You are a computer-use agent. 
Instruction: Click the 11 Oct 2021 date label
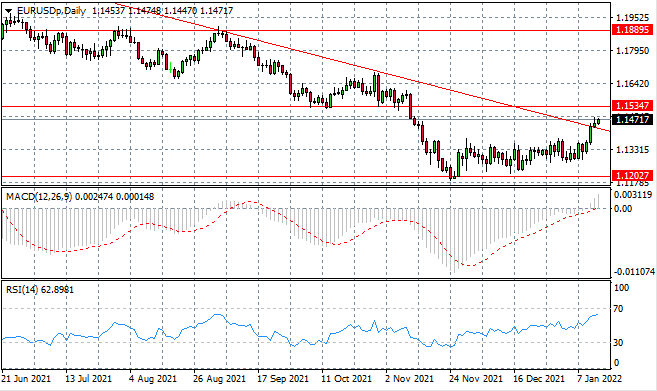(347, 378)
